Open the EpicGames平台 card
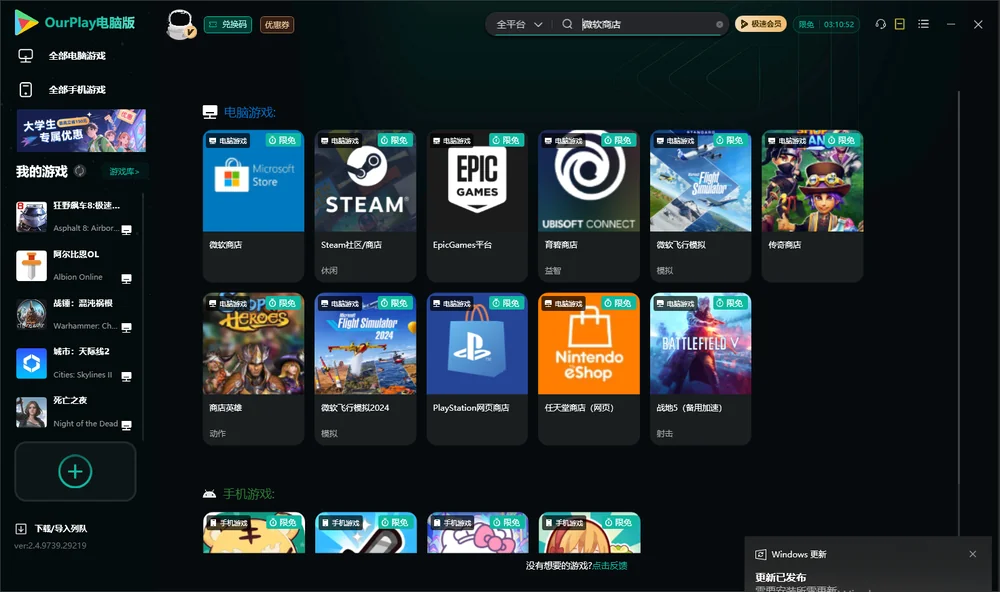The width and height of the screenshot is (1000, 592). point(477,205)
